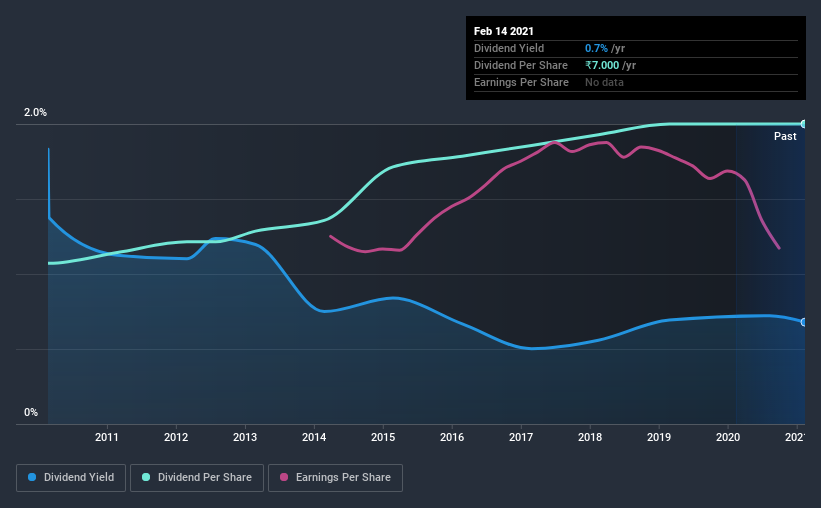Click the 'No data' earnings value
821x508 pixels.
click(604, 82)
